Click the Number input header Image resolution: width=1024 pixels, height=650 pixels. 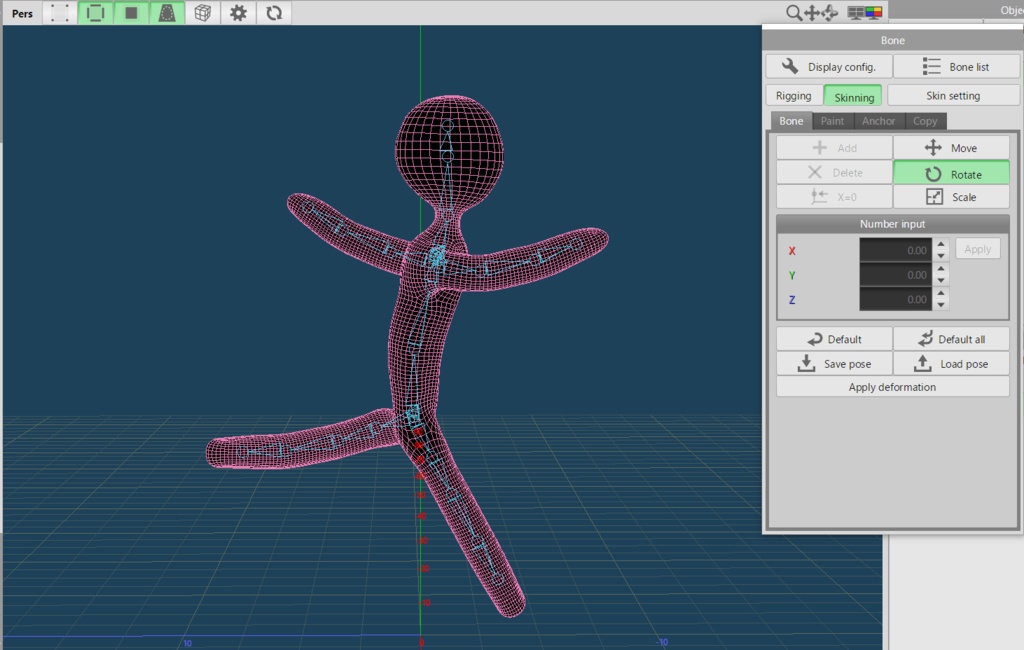point(892,223)
